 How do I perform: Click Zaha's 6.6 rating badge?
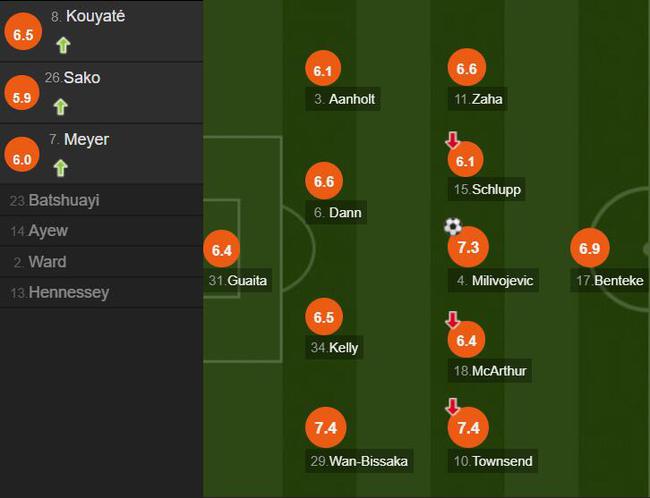pos(466,68)
